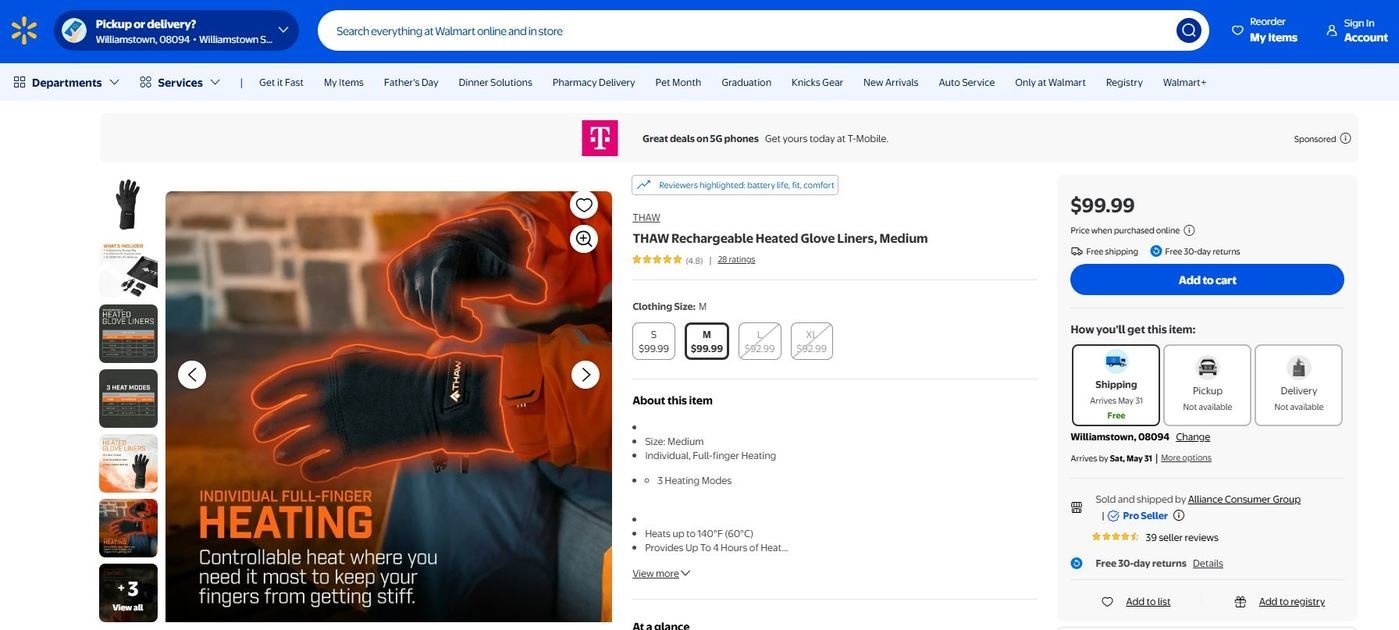Open Dinner Solutions nav item

point(495,82)
